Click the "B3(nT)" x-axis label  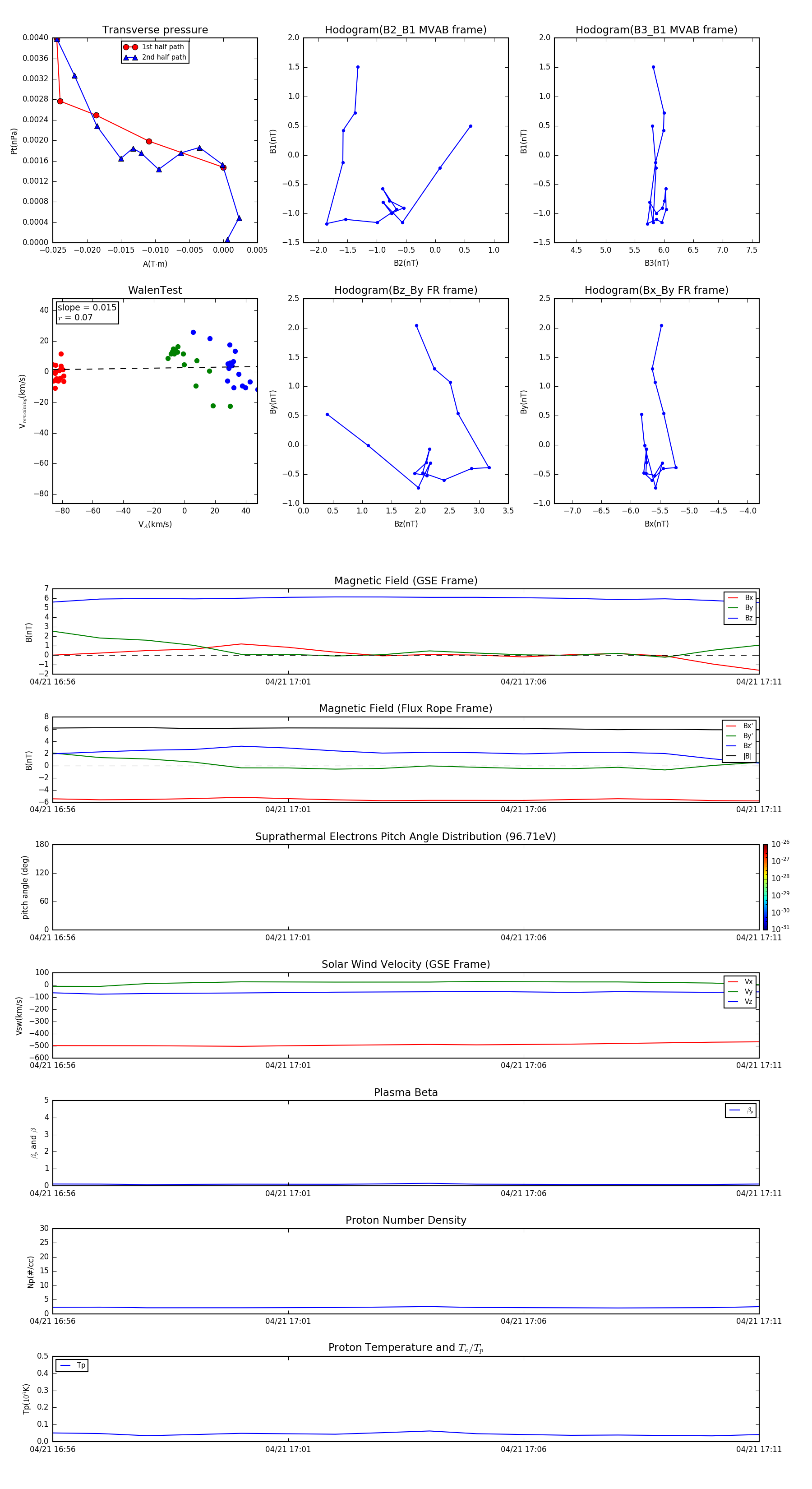click(656, 263)
